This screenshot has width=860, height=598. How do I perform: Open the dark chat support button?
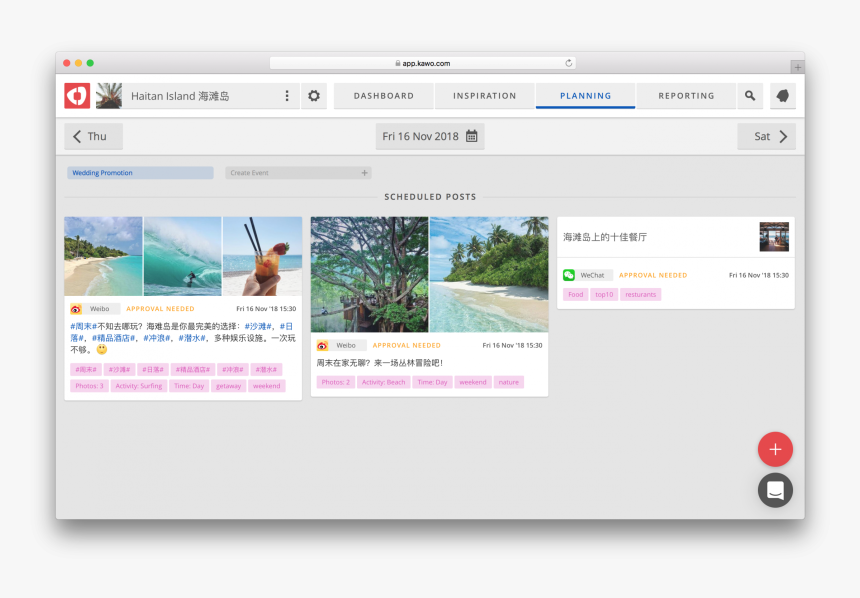(775, 490)
